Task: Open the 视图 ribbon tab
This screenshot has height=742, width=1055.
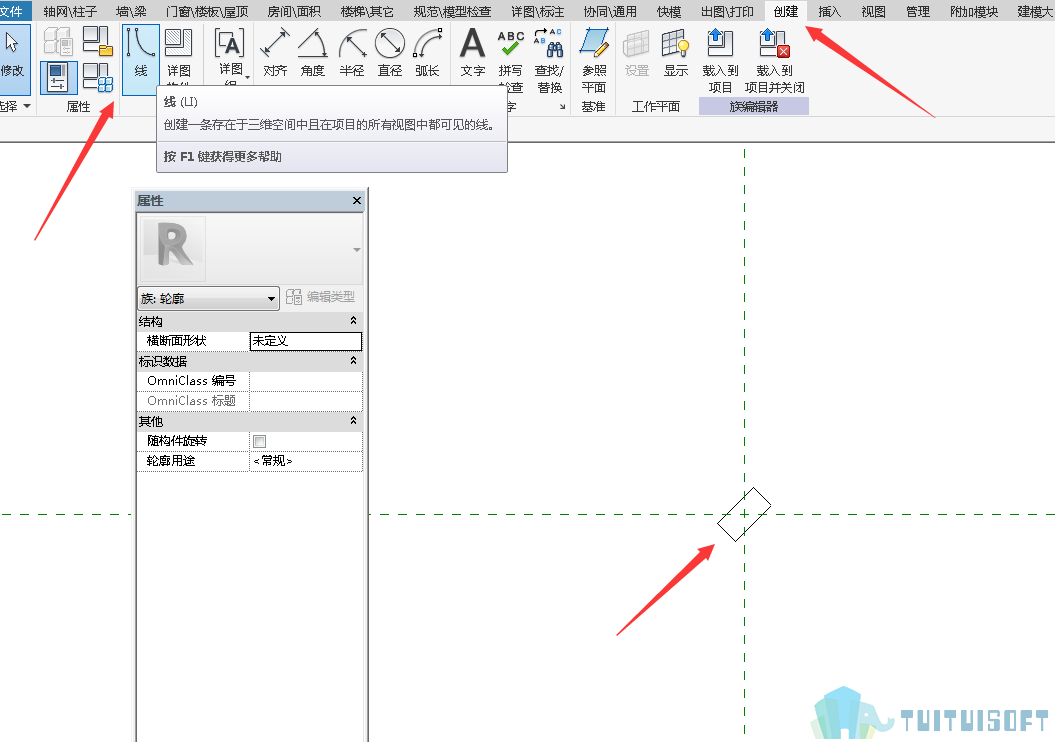Action: click(x=873, y=11)
